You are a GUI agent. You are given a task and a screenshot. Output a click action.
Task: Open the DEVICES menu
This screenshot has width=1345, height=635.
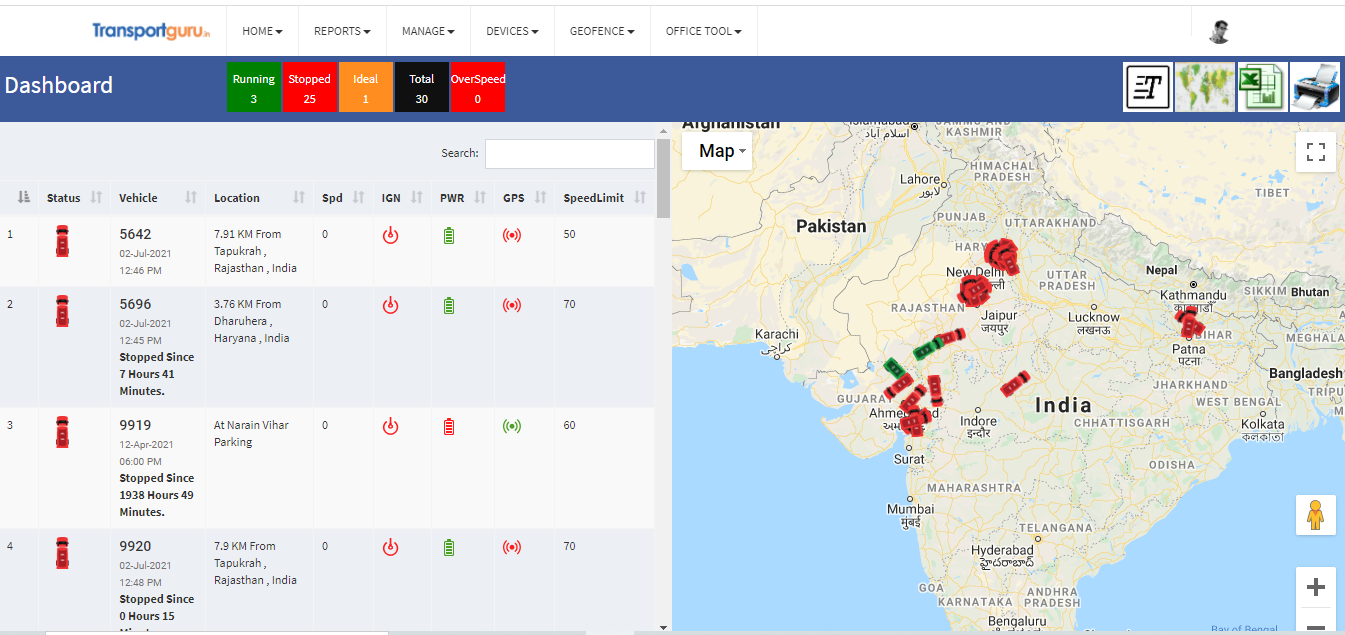click(512, 31)
